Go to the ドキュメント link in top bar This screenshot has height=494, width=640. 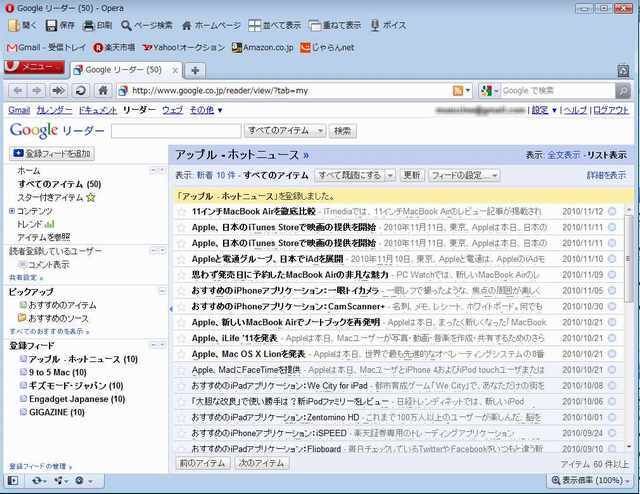pos(98,110)
